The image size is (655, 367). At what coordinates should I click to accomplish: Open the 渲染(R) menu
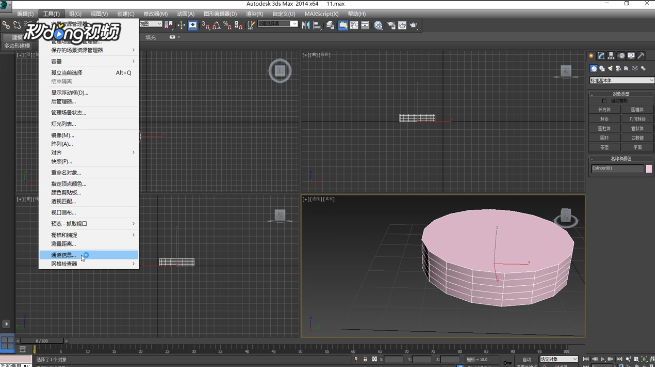click(254, 14)
